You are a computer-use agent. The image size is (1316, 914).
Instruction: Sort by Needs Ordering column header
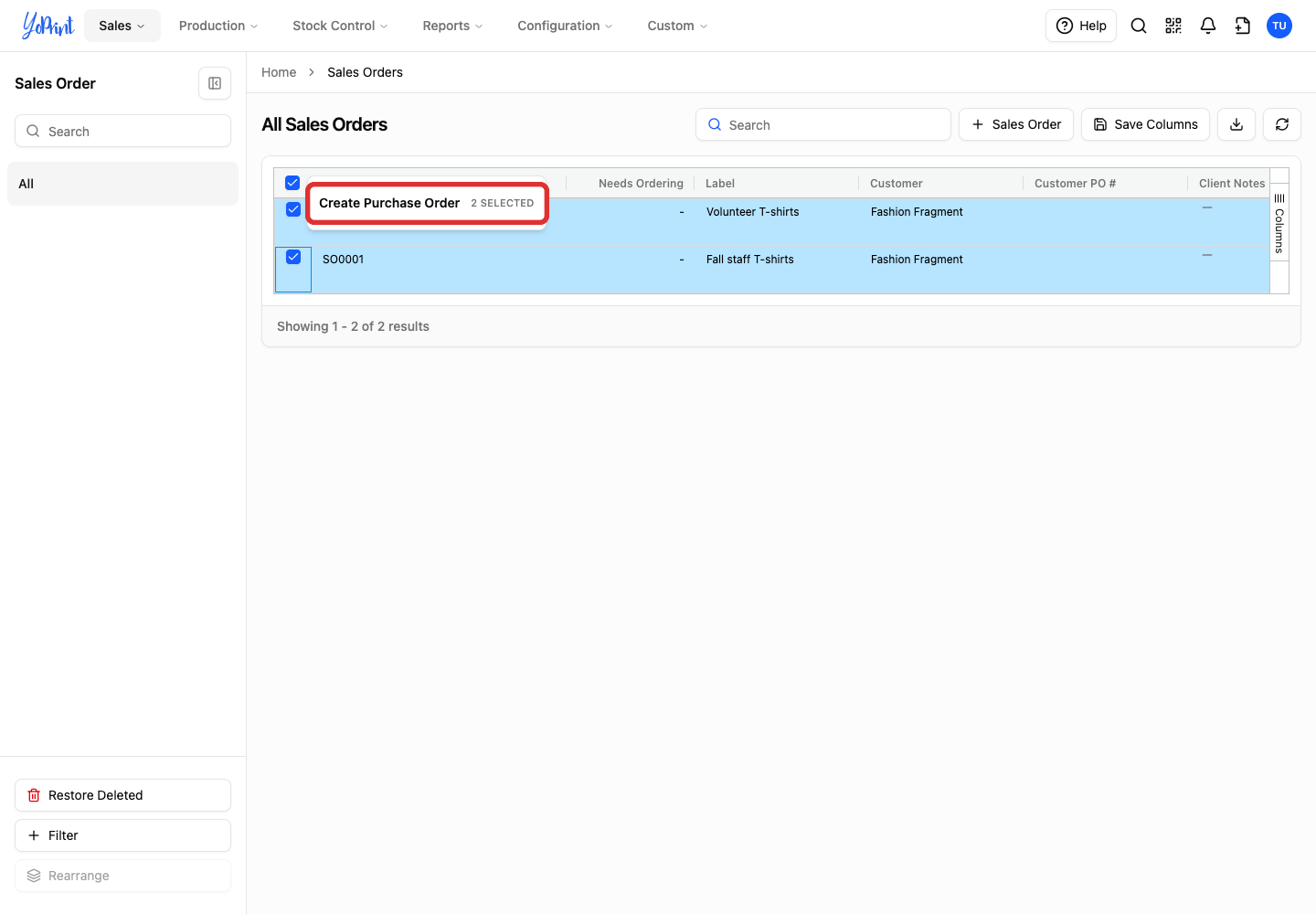(641, 184)
